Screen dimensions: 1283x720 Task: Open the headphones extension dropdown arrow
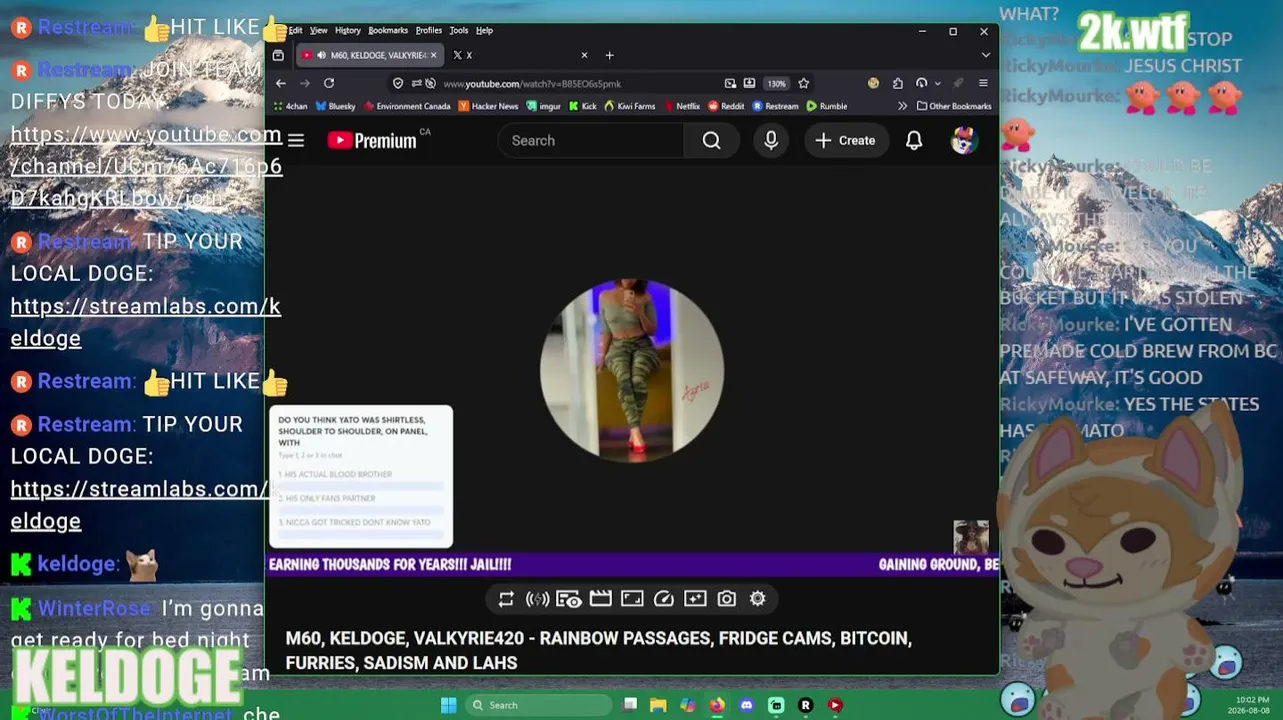[x=937, y=84]
